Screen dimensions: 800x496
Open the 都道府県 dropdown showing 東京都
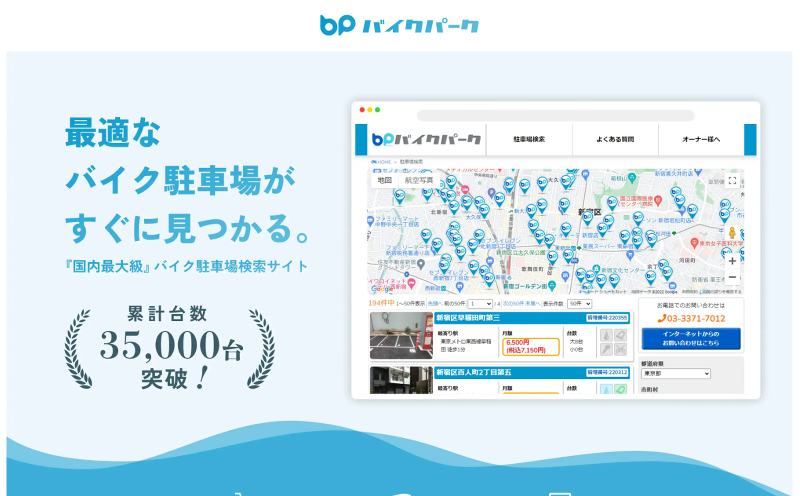click(676, 374)
